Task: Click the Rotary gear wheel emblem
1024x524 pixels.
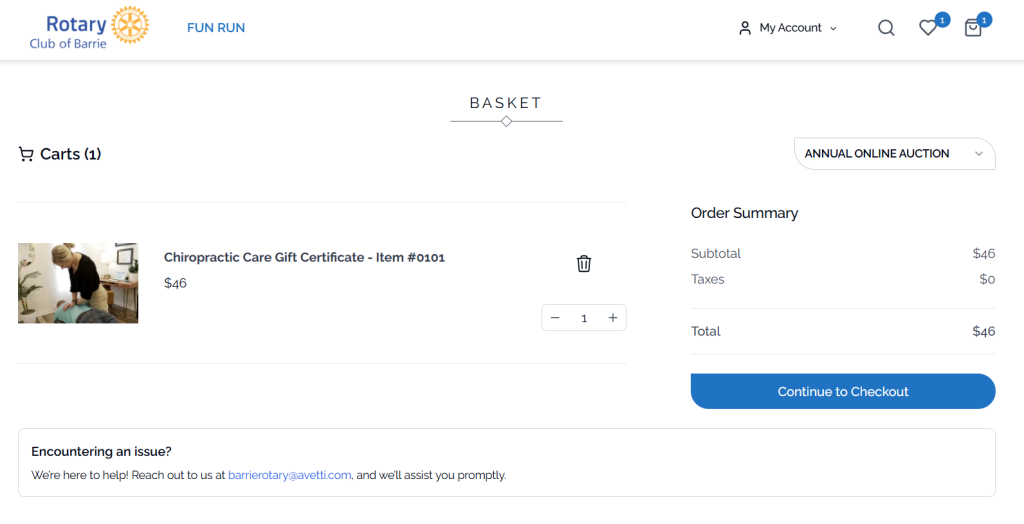Action: point(130,25)
